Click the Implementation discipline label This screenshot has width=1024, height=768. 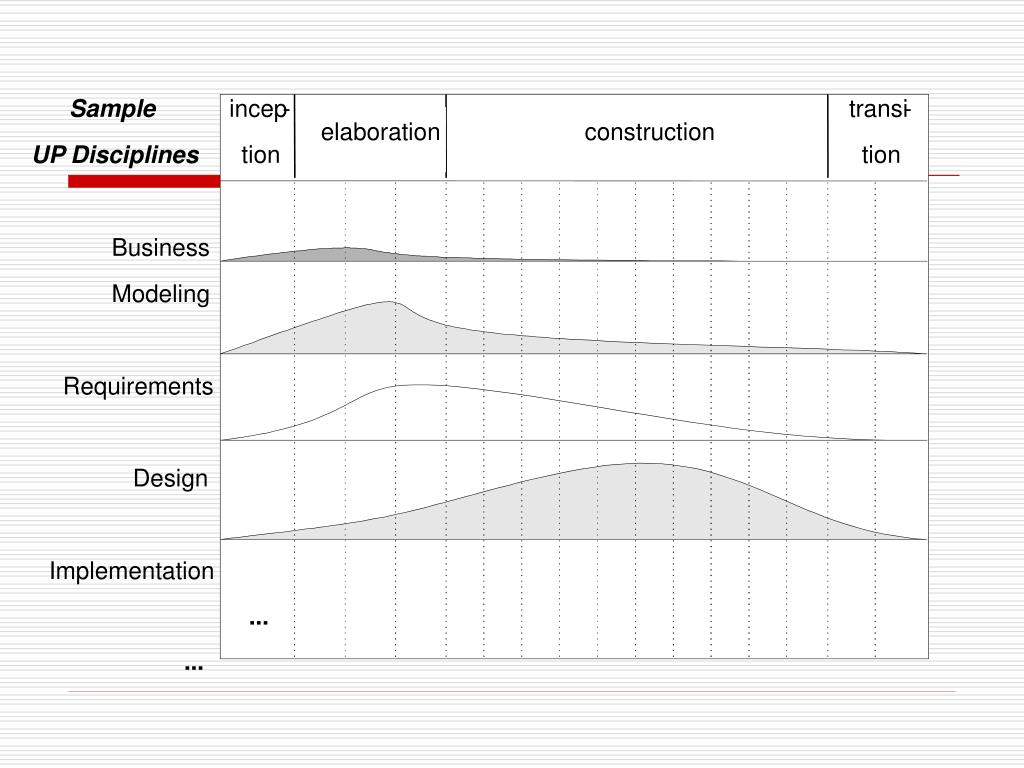pos(131,571)
